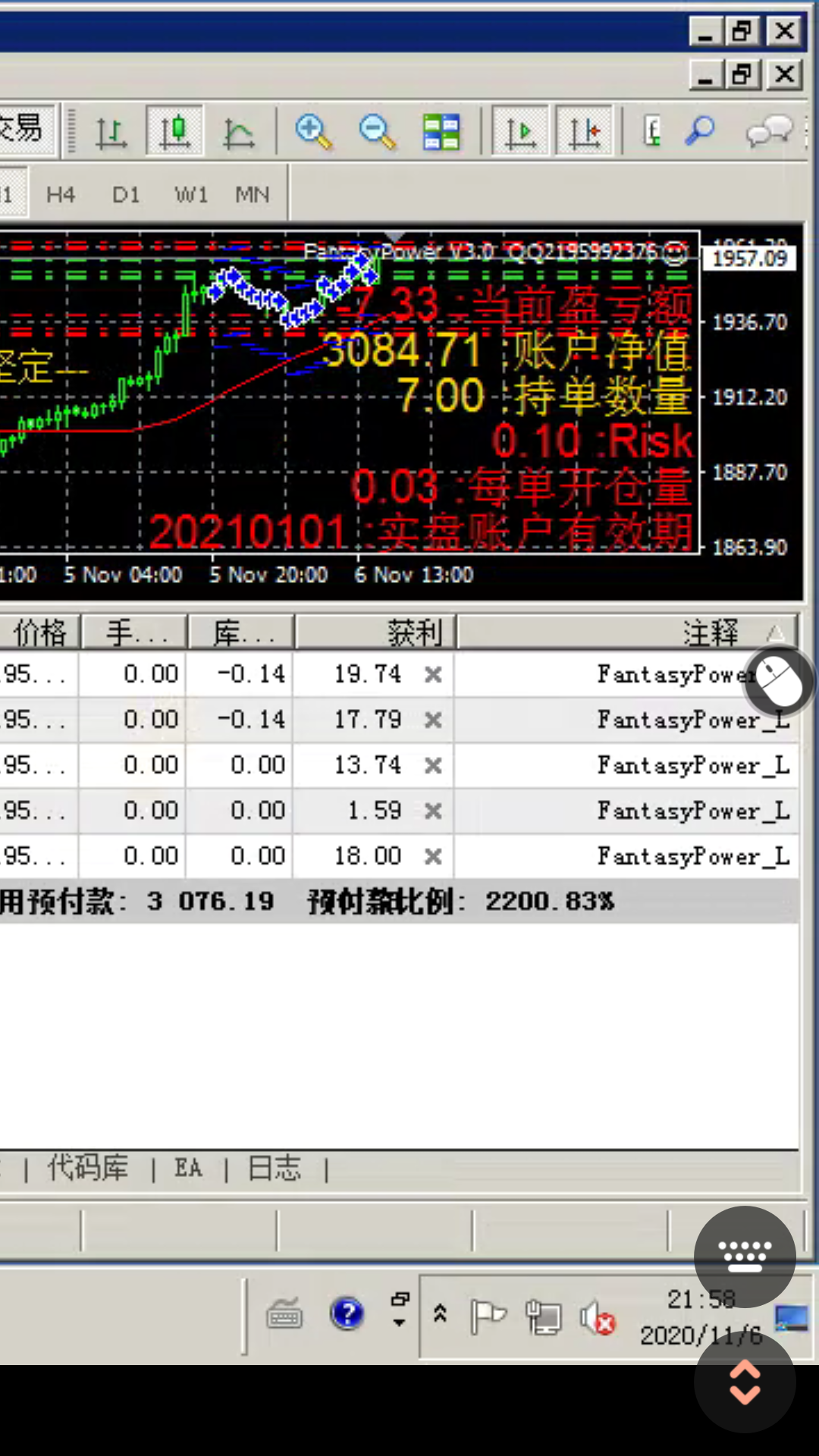Zoom out of the chart
Screen dimensions: 819x1456
click(x=377, y=132)
